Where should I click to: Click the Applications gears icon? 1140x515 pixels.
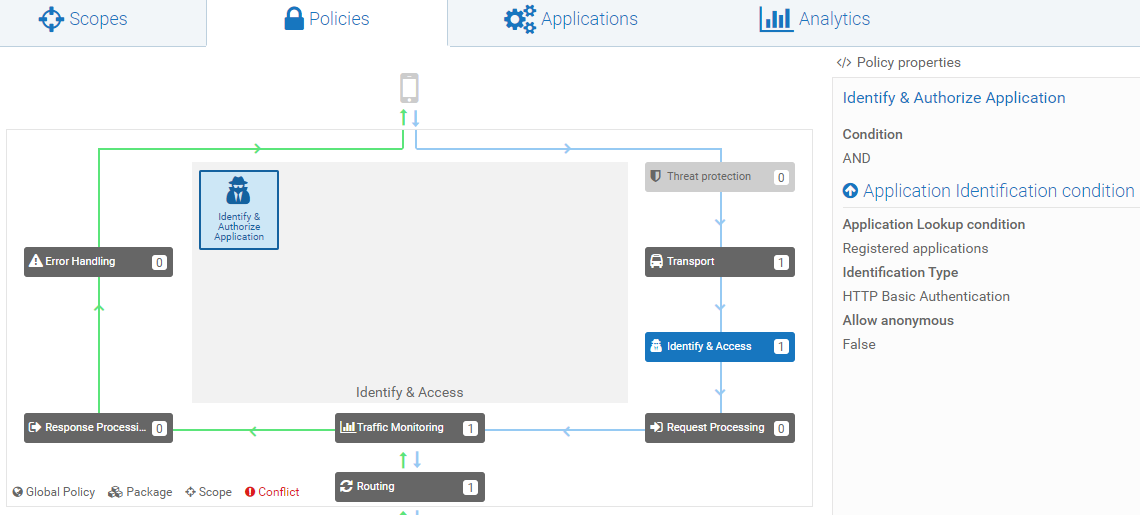coord(520,19)
